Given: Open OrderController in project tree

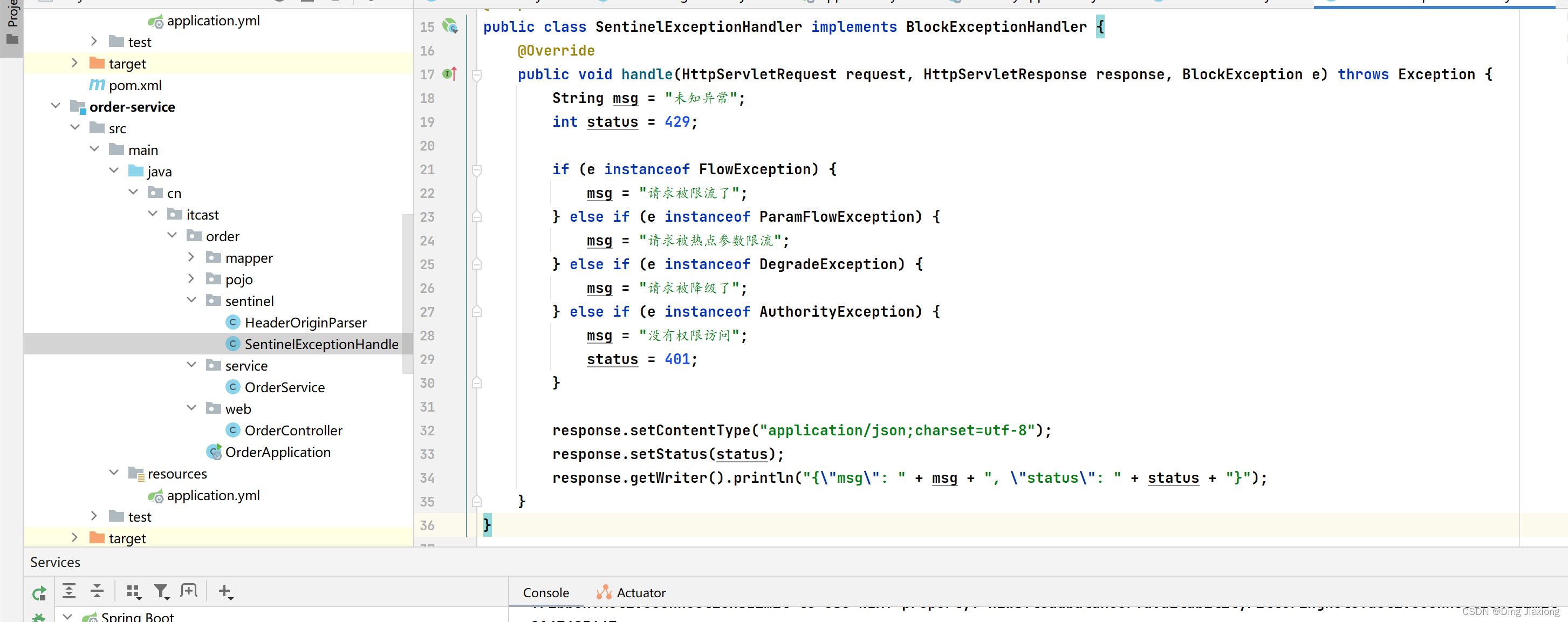Looking at the screenshot, I should (293, 430).
